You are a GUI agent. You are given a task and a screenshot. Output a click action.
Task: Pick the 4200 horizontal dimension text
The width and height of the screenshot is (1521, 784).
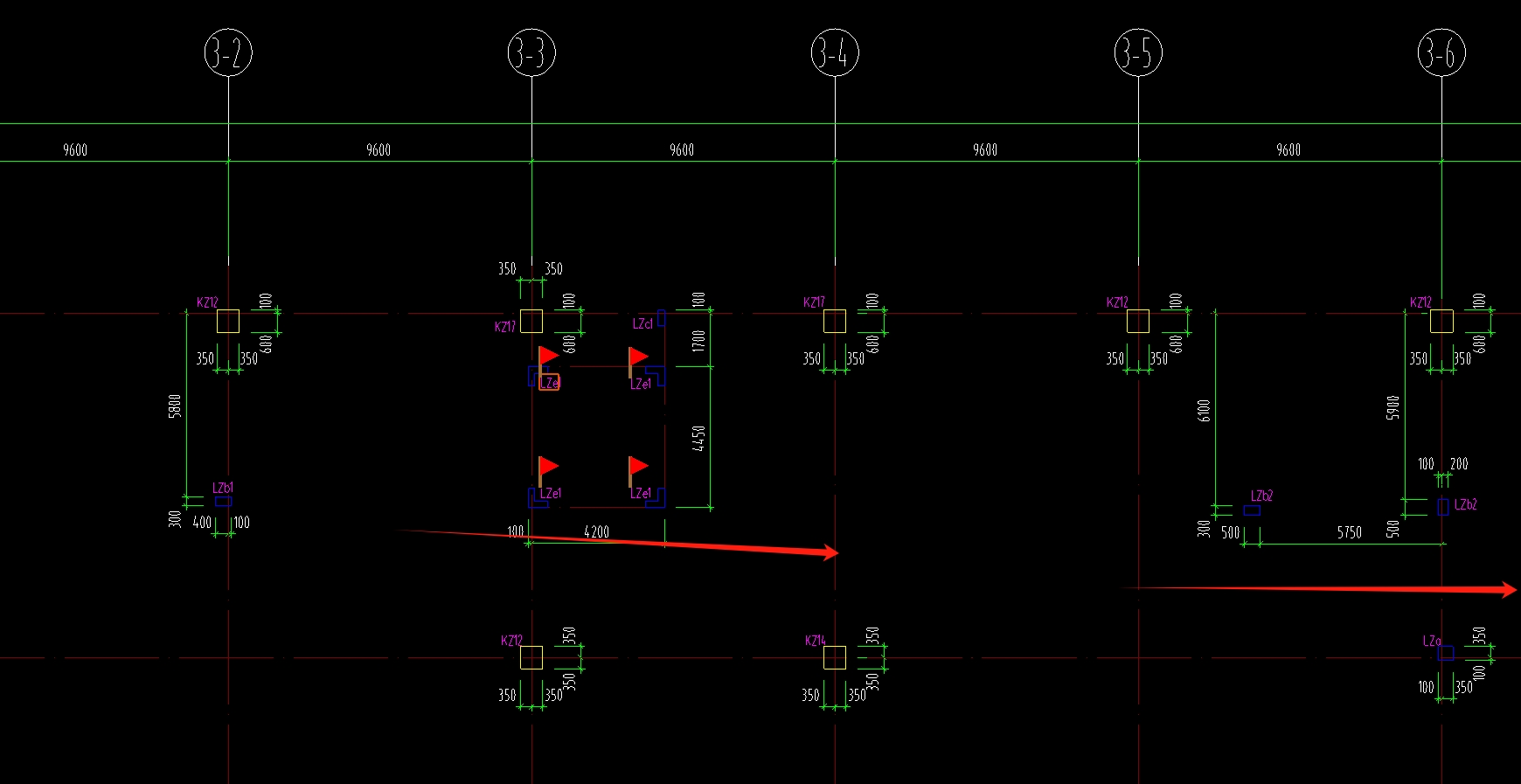pos(596,532)
